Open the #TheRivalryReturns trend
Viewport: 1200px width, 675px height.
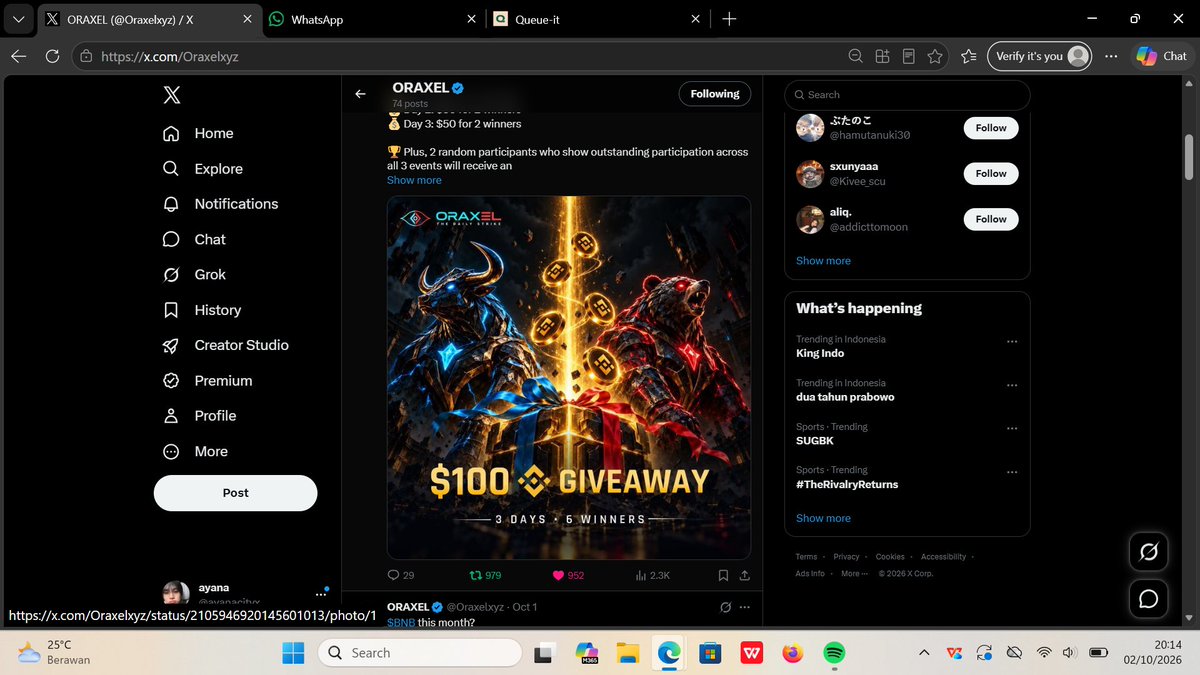pyautogui.click(x=847, y=484)
